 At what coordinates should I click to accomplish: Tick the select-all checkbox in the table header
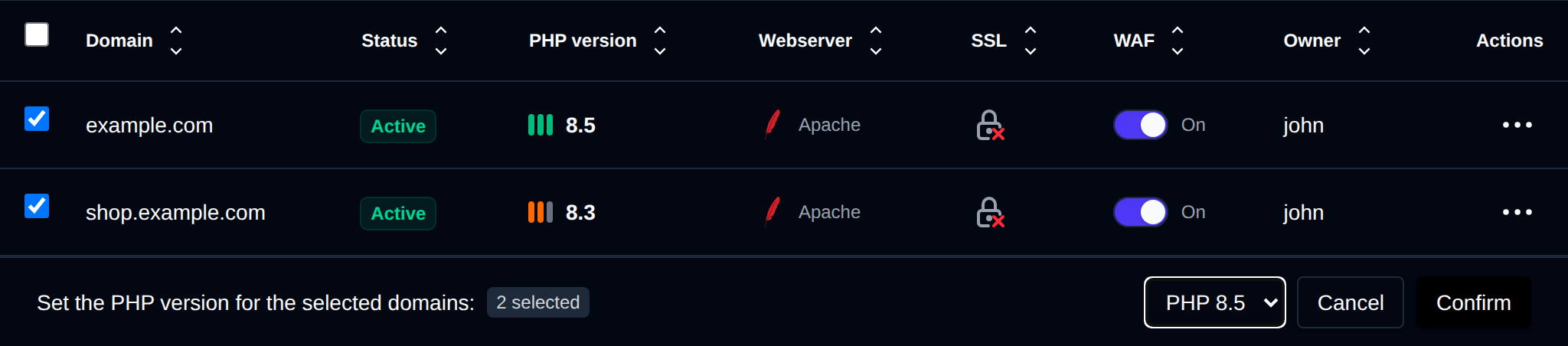click(x=37, y=34)
